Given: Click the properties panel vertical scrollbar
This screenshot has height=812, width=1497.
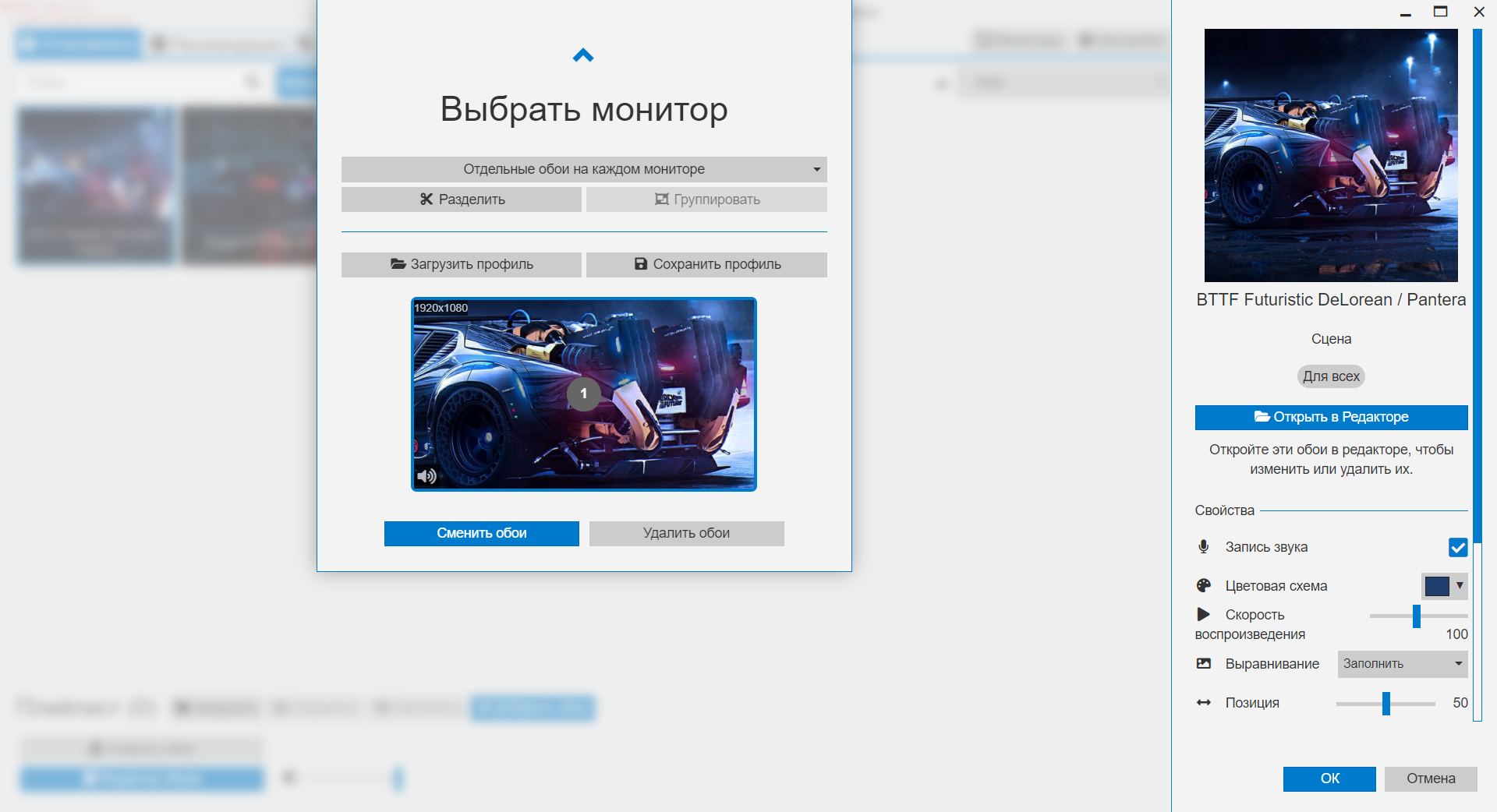Looking at the screenshot, I should pos(1477,374).
